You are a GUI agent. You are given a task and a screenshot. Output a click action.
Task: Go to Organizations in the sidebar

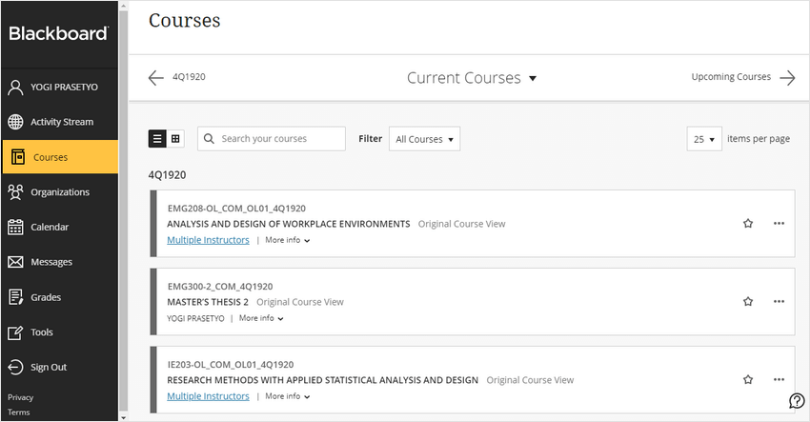pos(60,192)
